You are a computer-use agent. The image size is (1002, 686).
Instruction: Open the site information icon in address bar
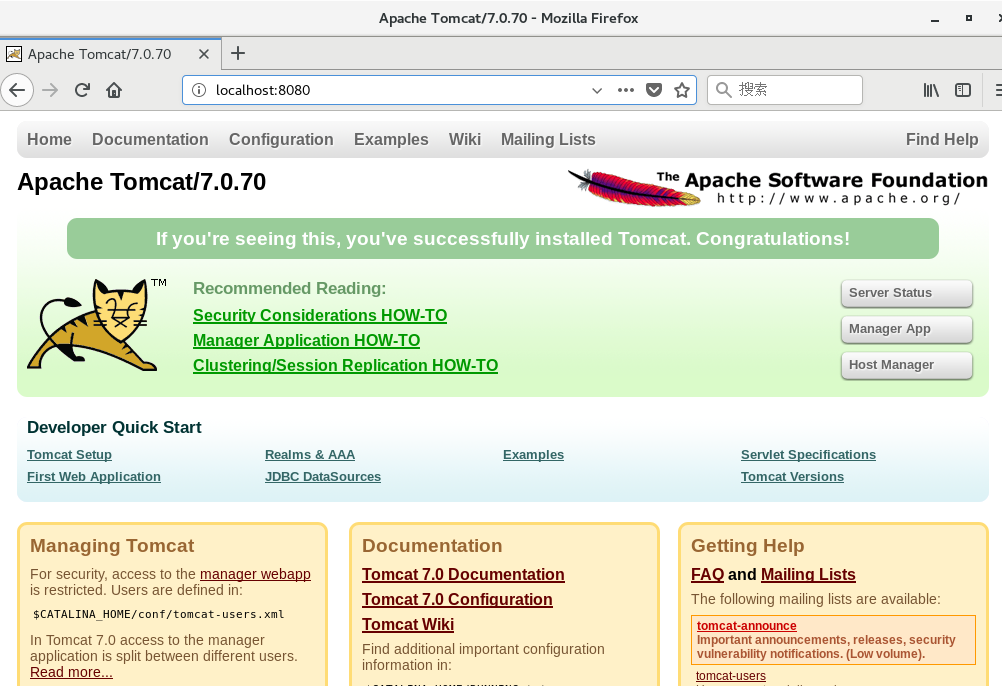(x=199, y=90)
